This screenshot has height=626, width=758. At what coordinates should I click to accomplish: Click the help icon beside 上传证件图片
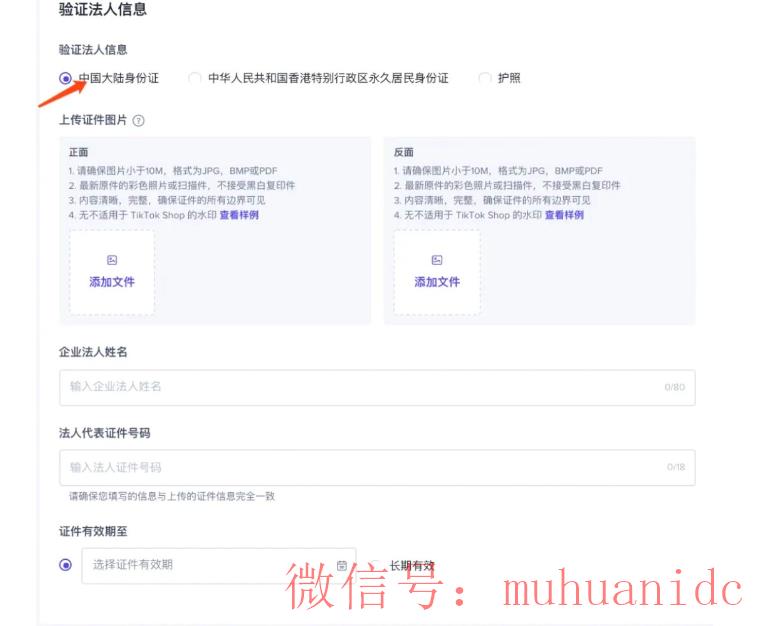pyautogui.click(x=138, y=120)
